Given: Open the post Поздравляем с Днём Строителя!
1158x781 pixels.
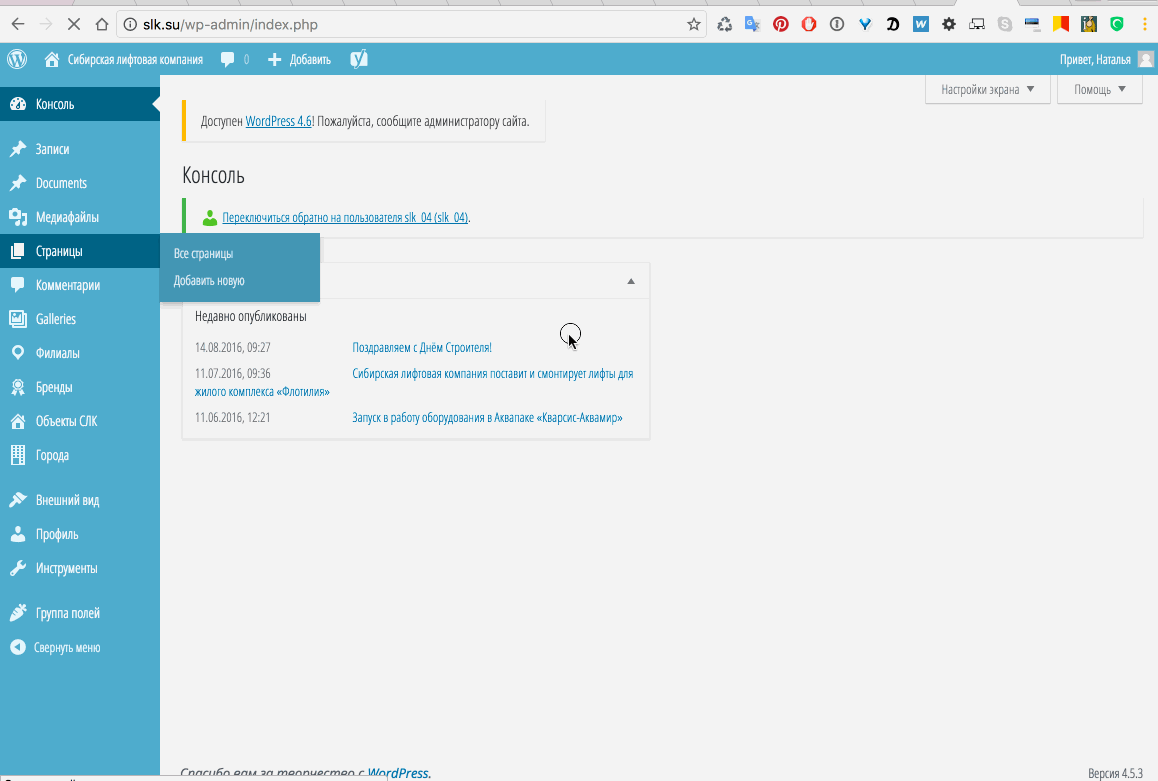Looking at the screenshot, I should tap(422, 348).
